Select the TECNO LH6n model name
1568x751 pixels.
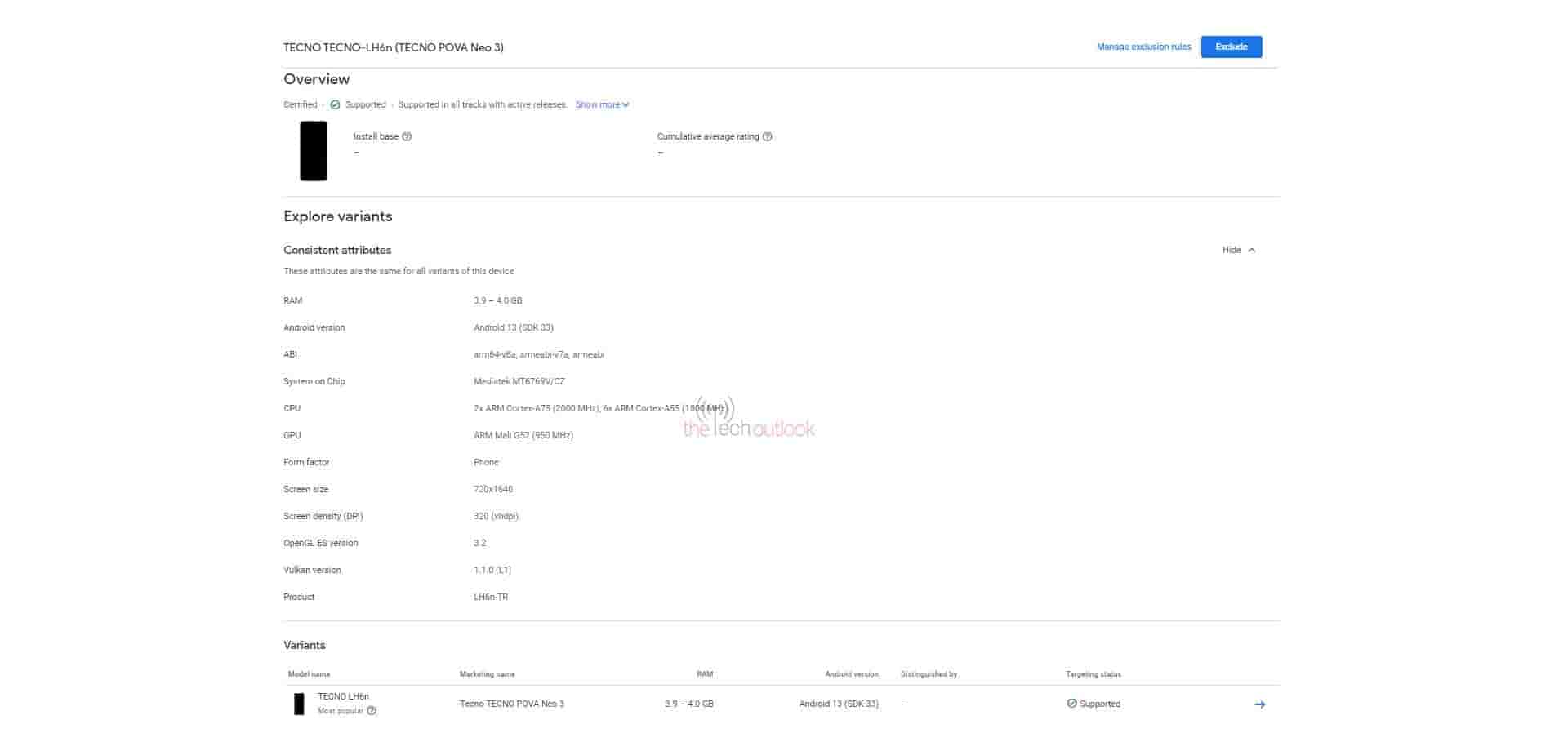pyautogui.click(x=343, y=696)
